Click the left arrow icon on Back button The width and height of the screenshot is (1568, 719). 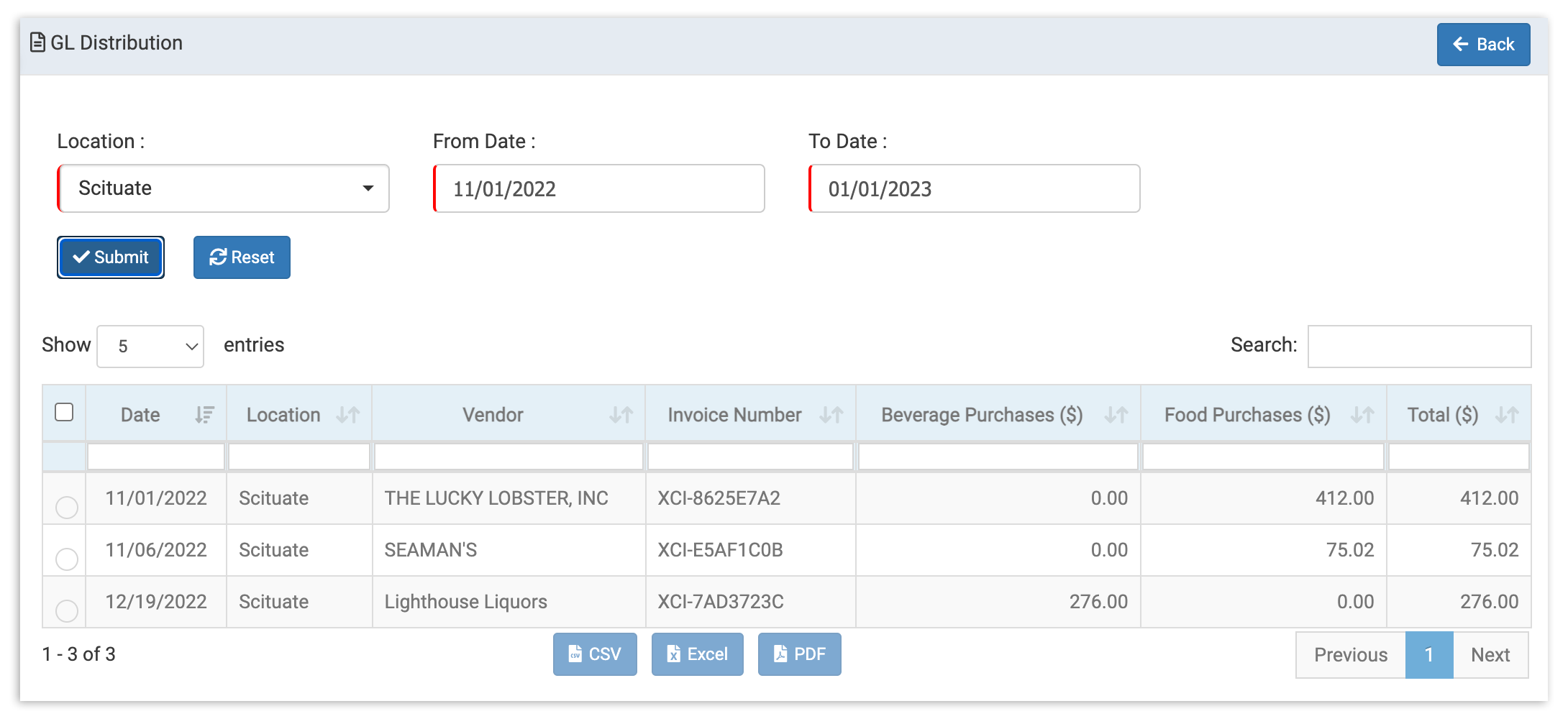tap(1459, 45)
